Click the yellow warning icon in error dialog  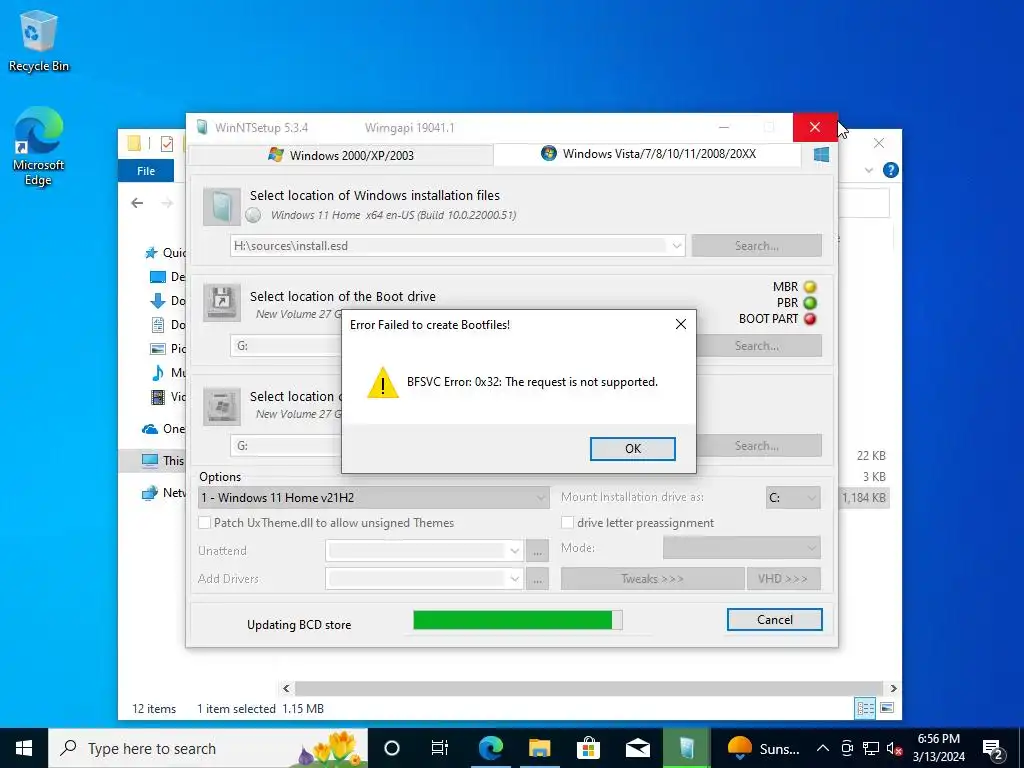click(x=383, y=382)
